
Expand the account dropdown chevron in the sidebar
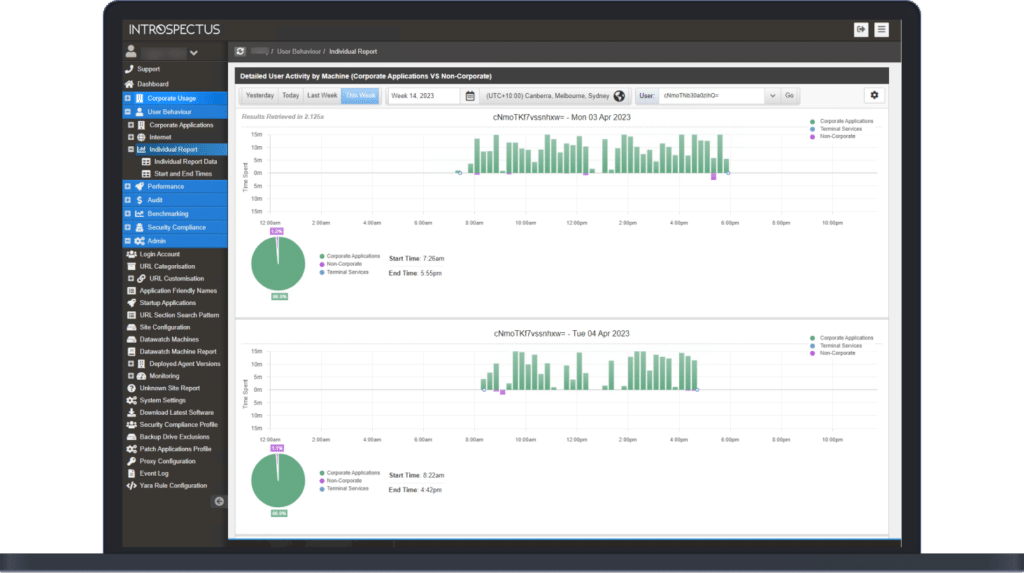[x=193, y=53]
